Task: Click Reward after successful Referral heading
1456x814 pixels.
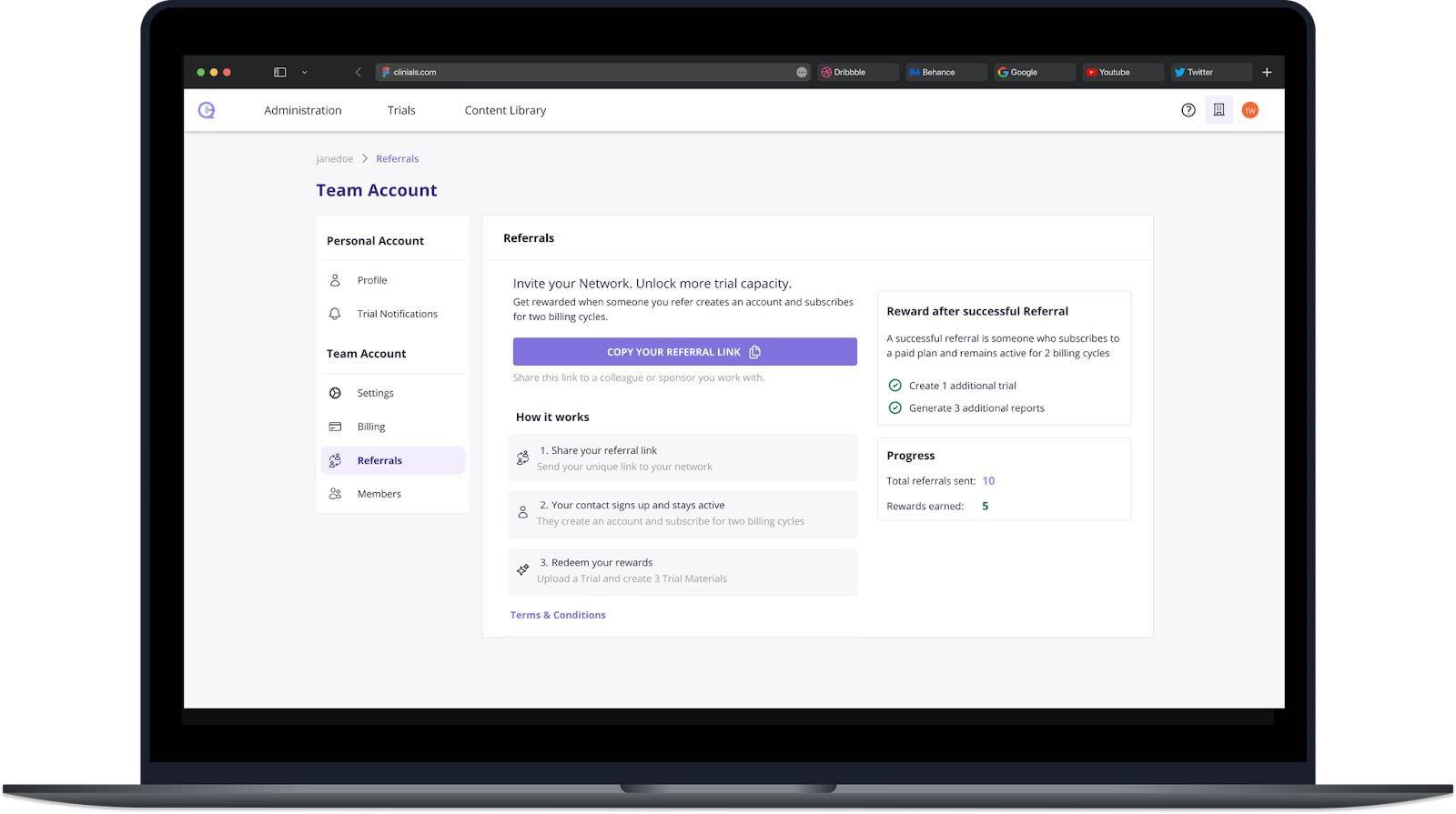Action: 977,311
